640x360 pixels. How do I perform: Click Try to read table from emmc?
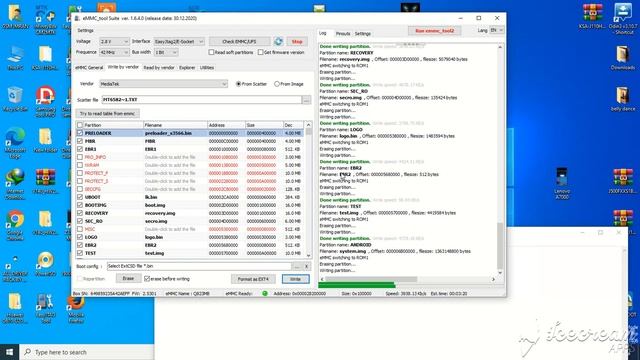click(x=107, y=113)
